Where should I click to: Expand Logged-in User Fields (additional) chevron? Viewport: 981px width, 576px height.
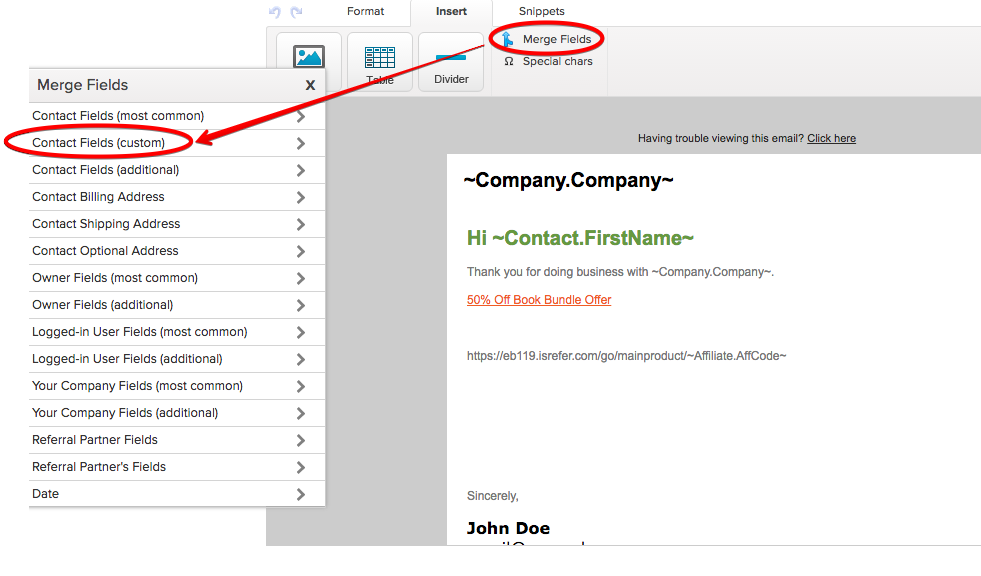pyautogui.click(x=300, y=360)
